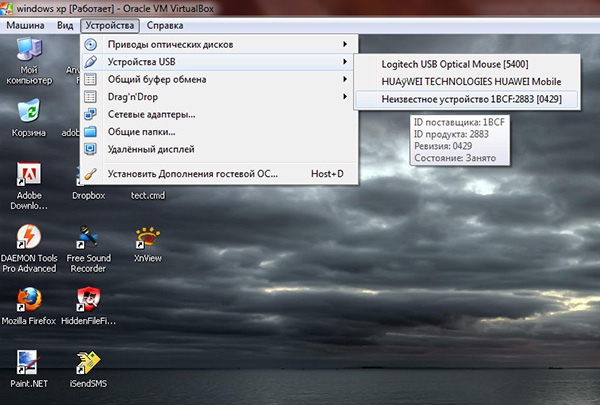Open the iSendSMS desktop icon
The width and height of the screenshot is (600, 405).
tap(89, 361)
